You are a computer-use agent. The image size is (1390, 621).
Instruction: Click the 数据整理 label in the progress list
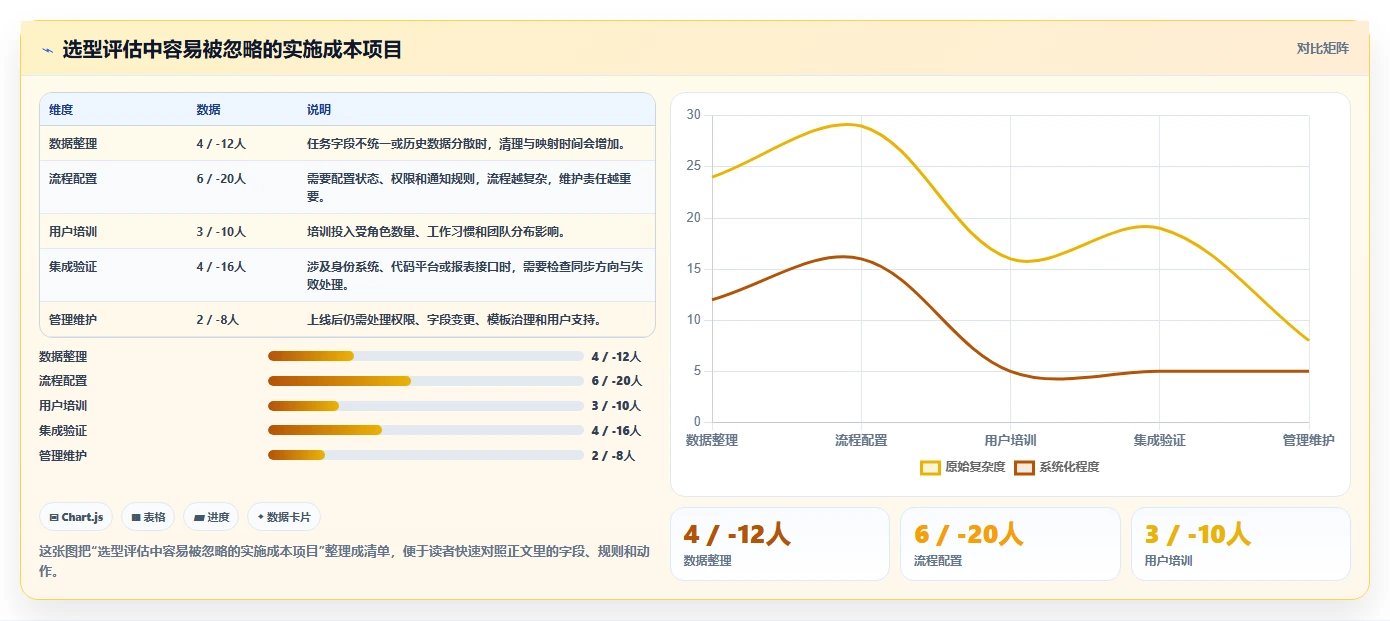[x=63, y=356]
